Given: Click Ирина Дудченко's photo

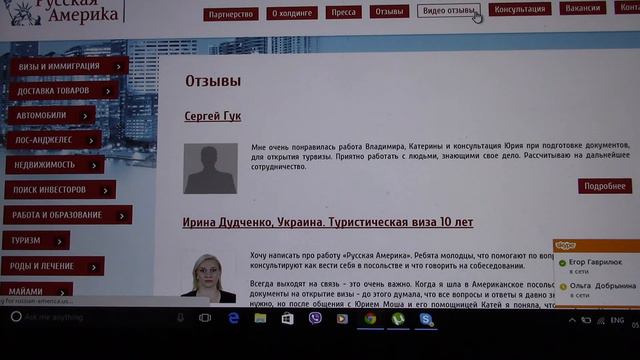Looking at the screenshot, I should pyautogui.click(x=209, y=278).
